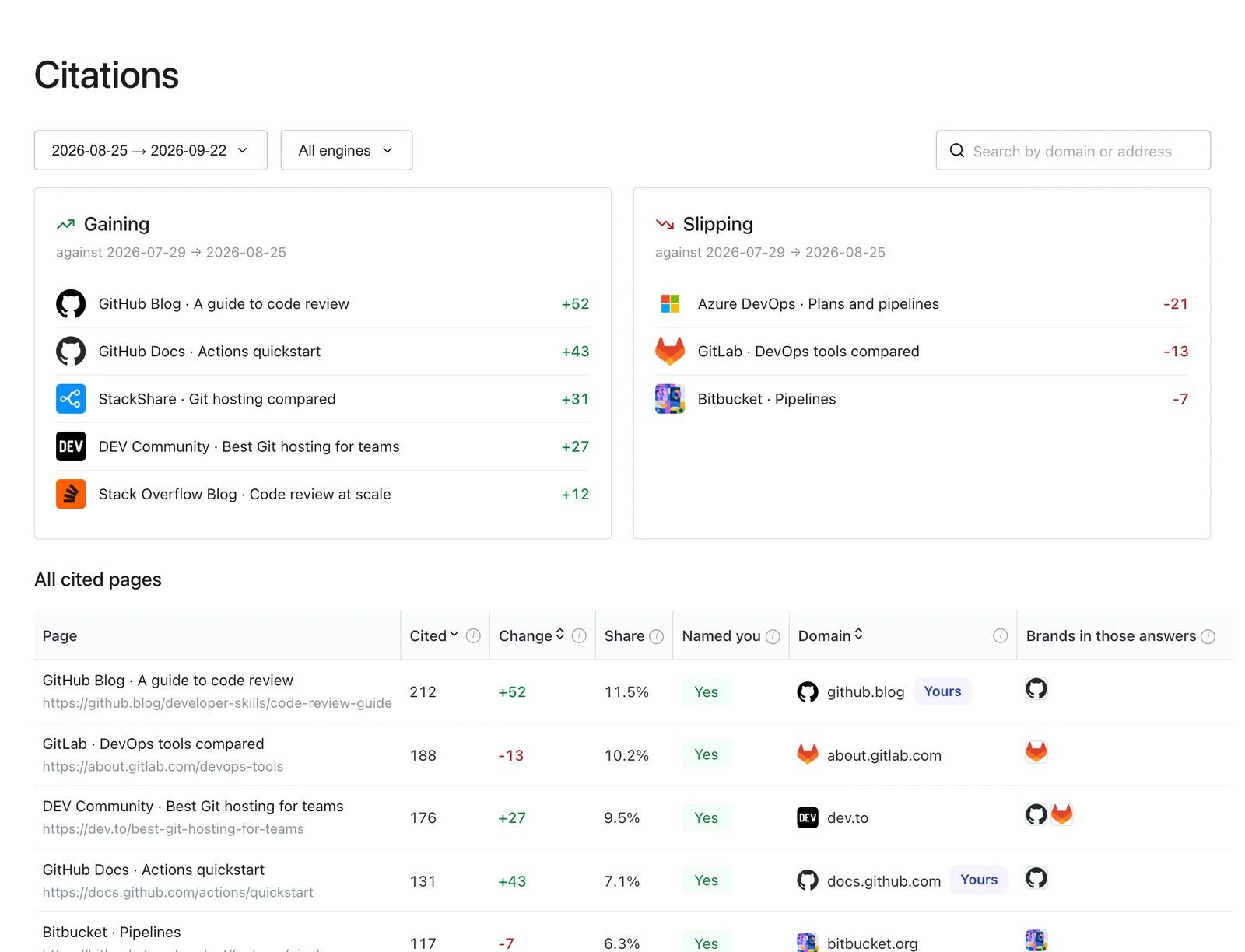Image resolution: width=1245 pixels, height=952 pixels.
Task: Click the -21 change value for Azure DevOps
Action: 1176,304
